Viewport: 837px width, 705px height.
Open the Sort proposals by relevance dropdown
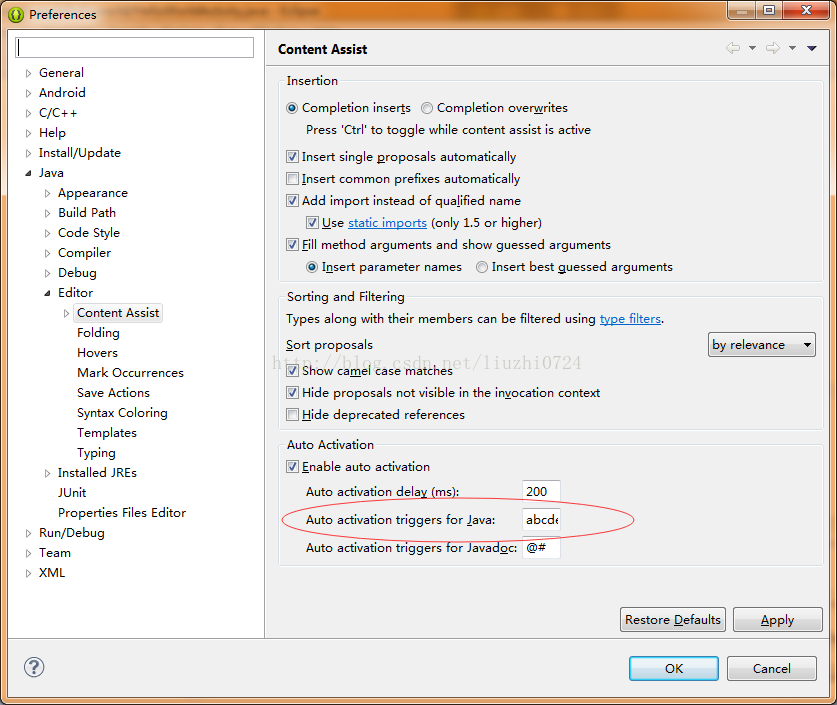coord(761,345)
